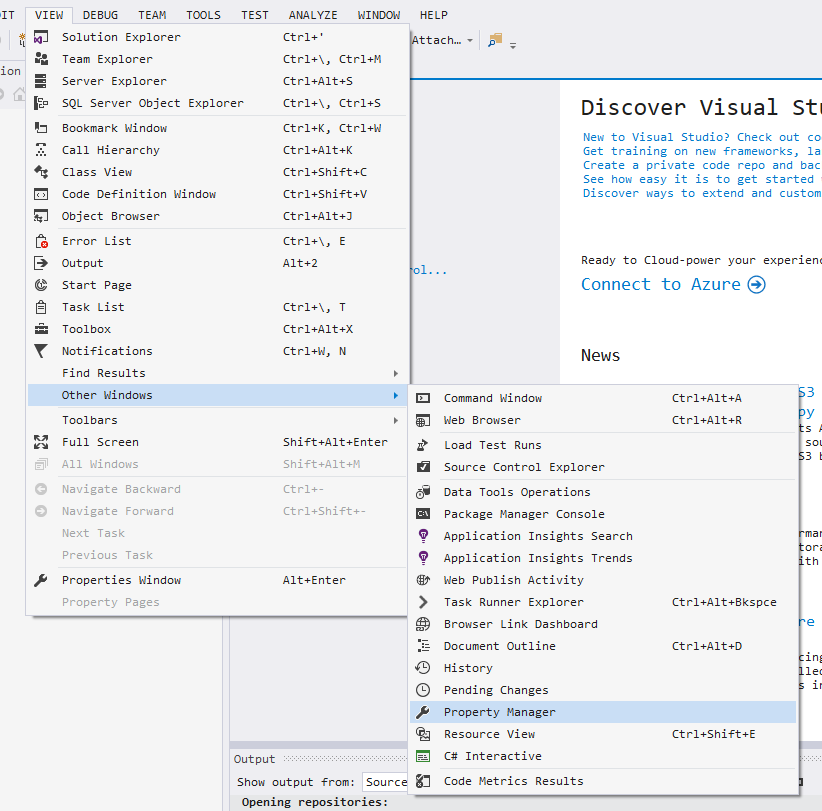This screenshot has height=811, width=822.
Task: Open 'Create a private code repo' link
Action: click(702, 166)
